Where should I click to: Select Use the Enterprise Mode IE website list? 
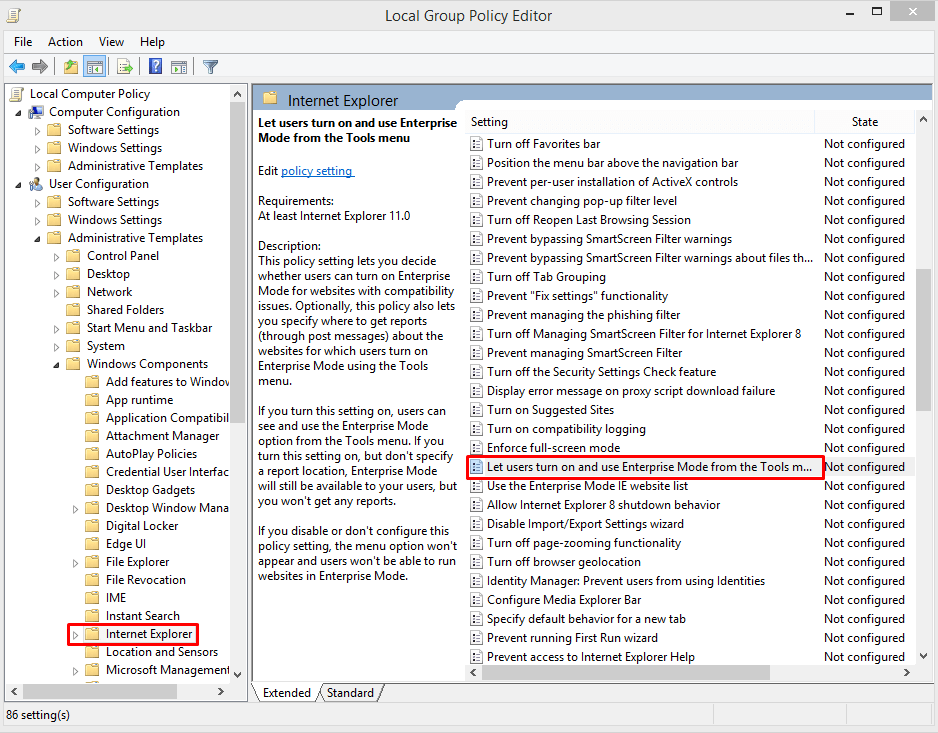587,486
